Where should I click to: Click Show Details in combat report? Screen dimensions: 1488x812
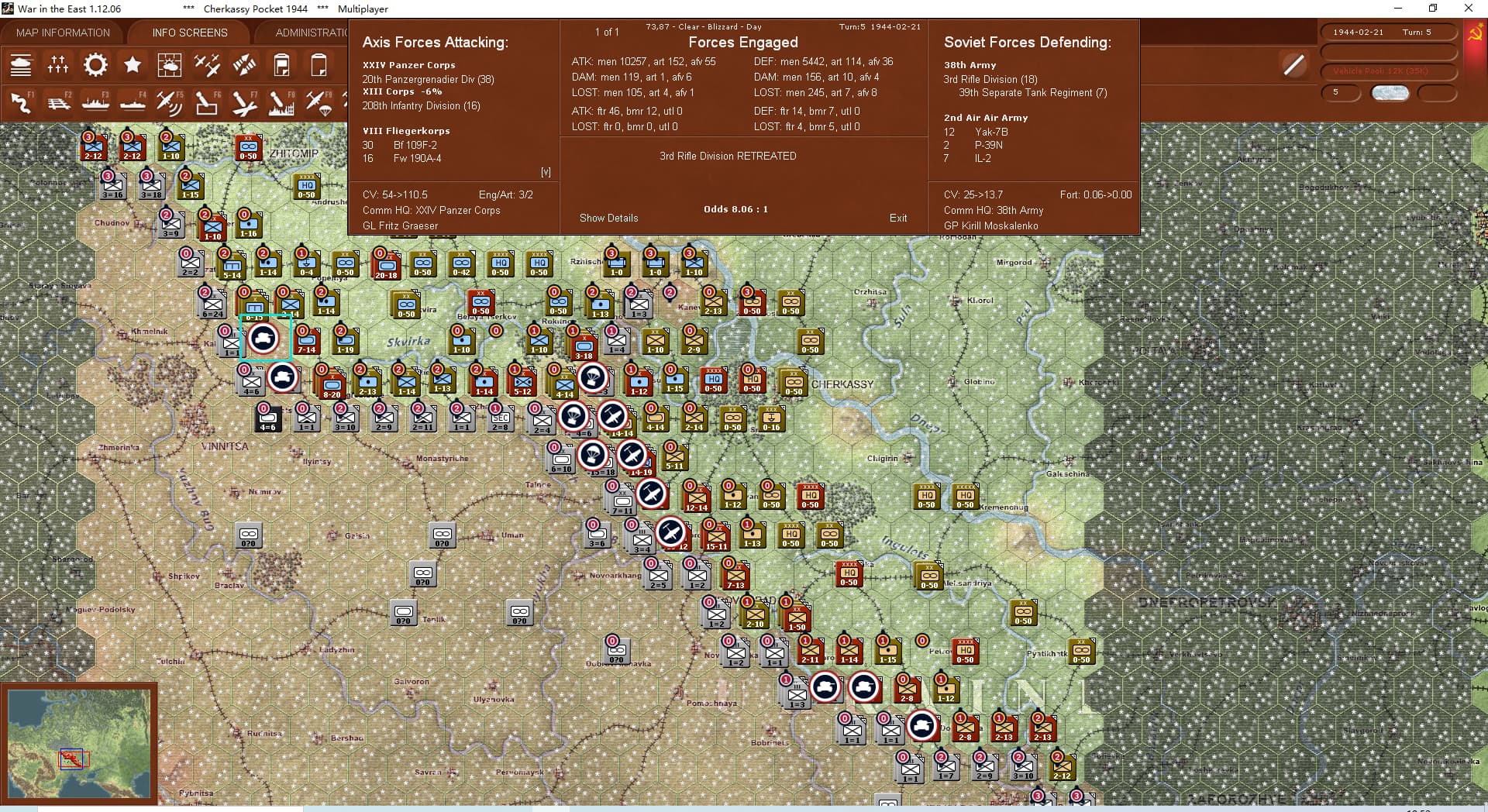[x=609, y=218]
